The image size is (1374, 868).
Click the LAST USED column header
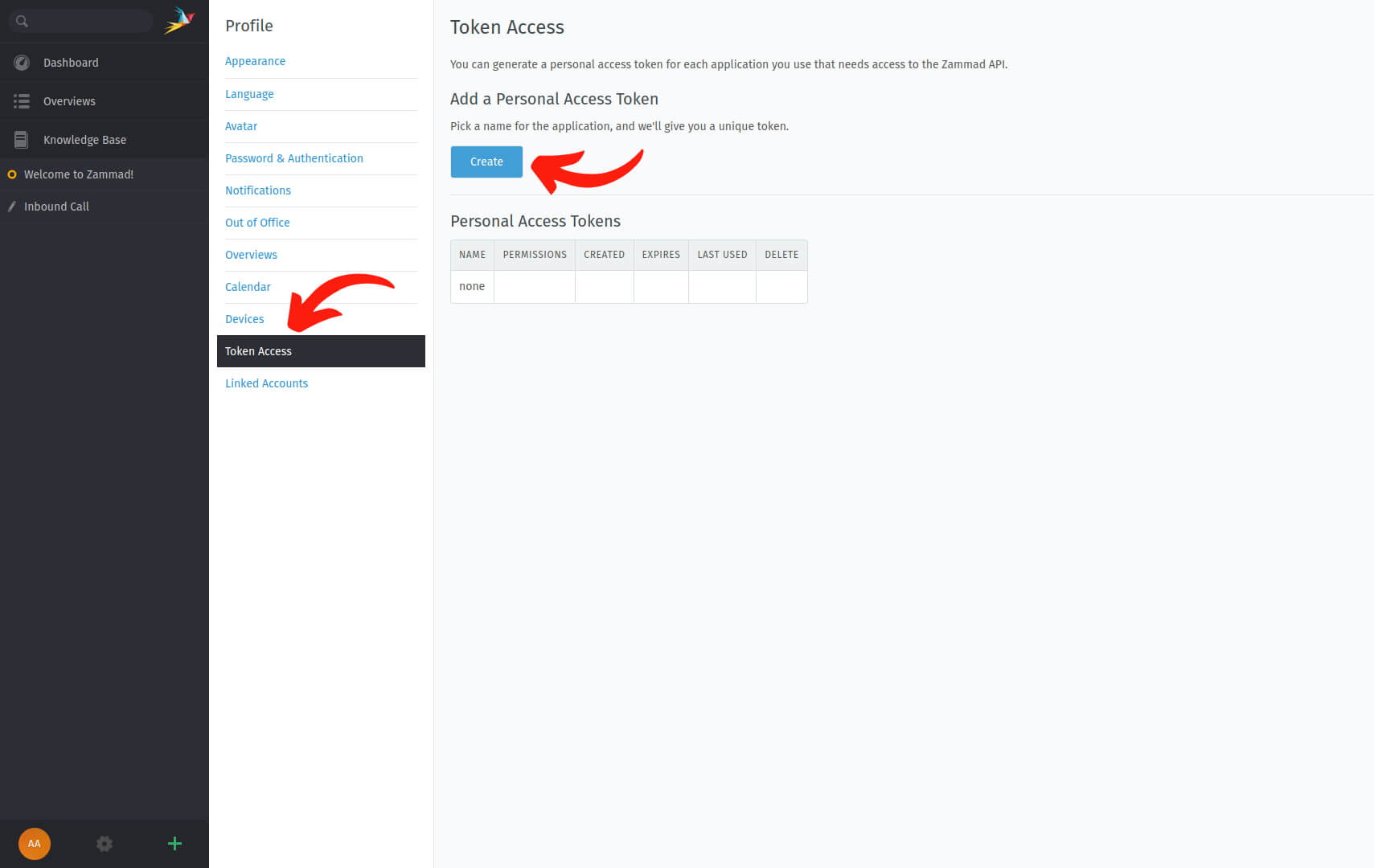(x=722, y=255)
